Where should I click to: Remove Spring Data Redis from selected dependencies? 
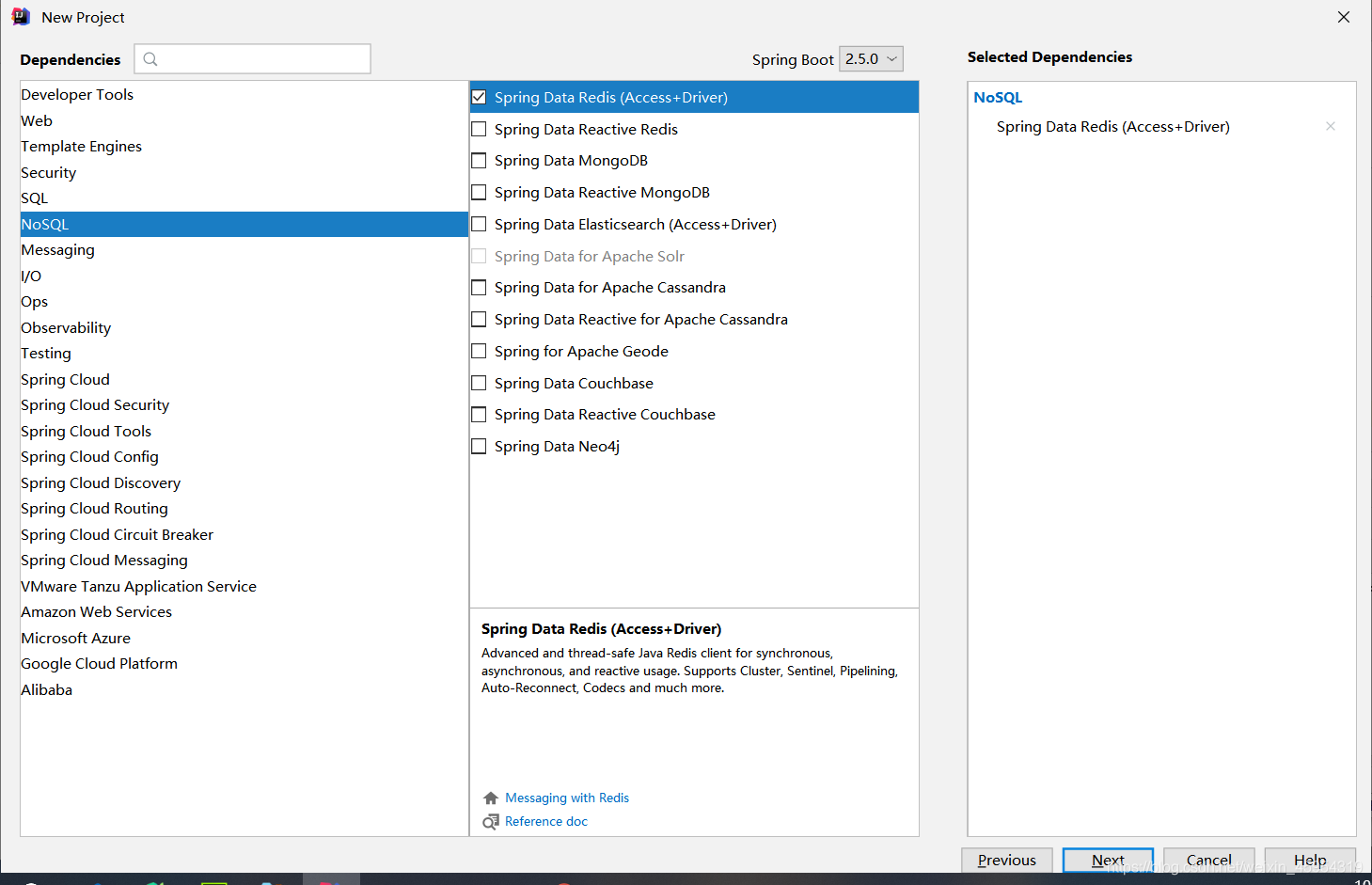tap(1331, 126)
